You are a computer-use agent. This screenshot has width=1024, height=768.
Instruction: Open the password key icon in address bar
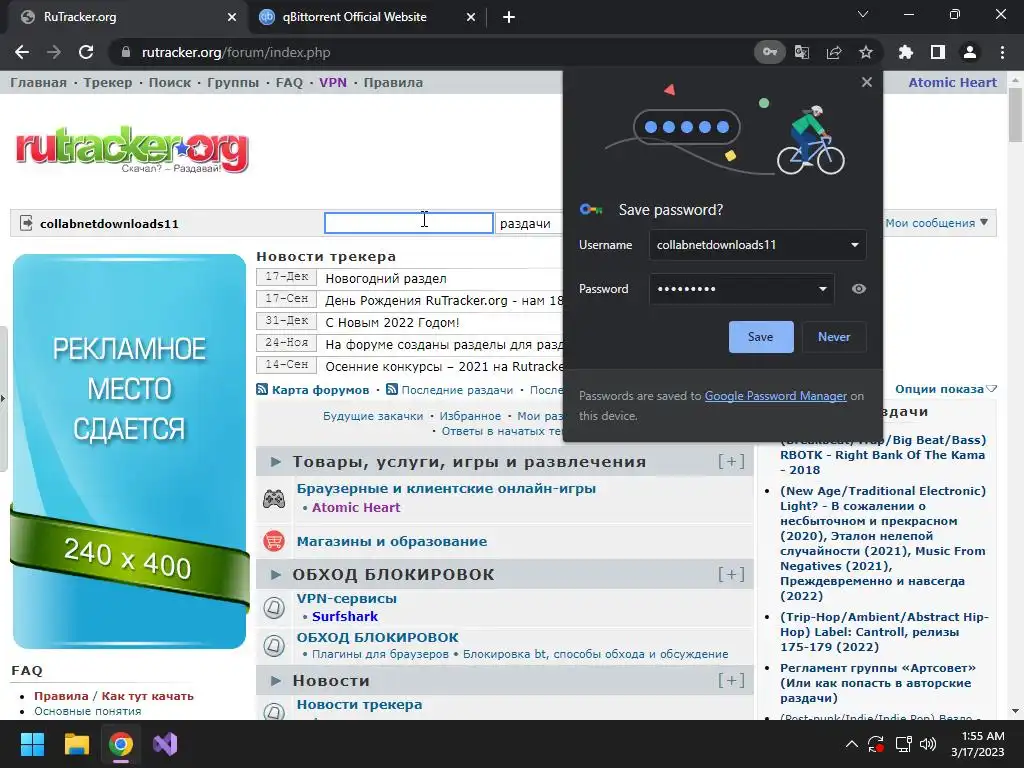coord(770,52)
